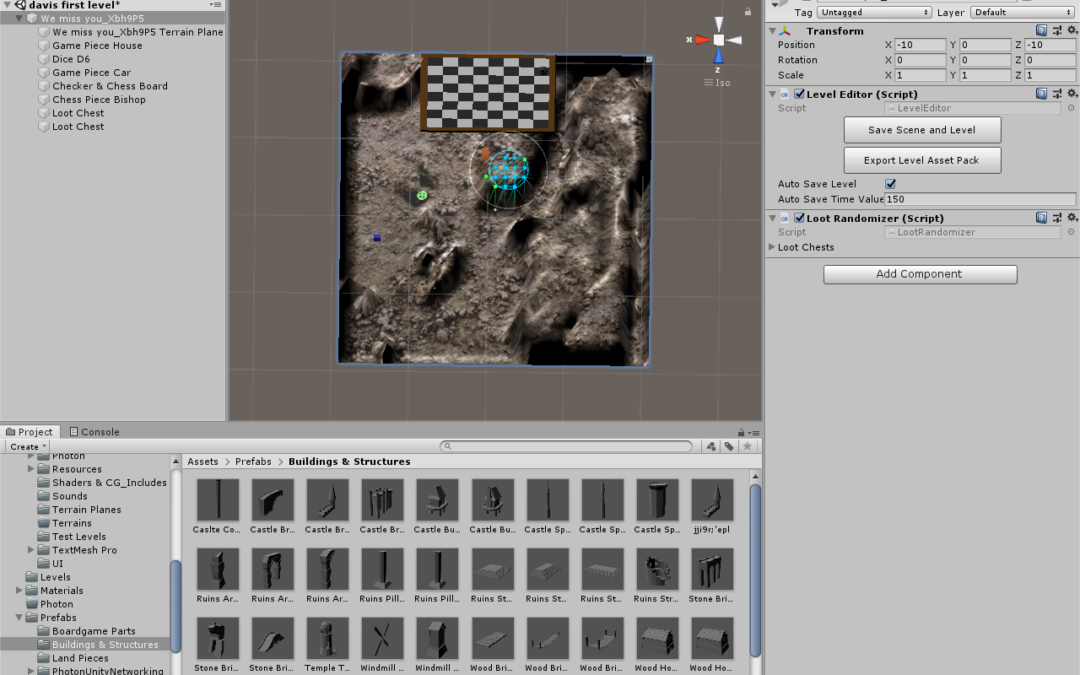Disable the Level Editor script checkbox
Viewport: 1080px width, 675px height.
click(799, 94)
